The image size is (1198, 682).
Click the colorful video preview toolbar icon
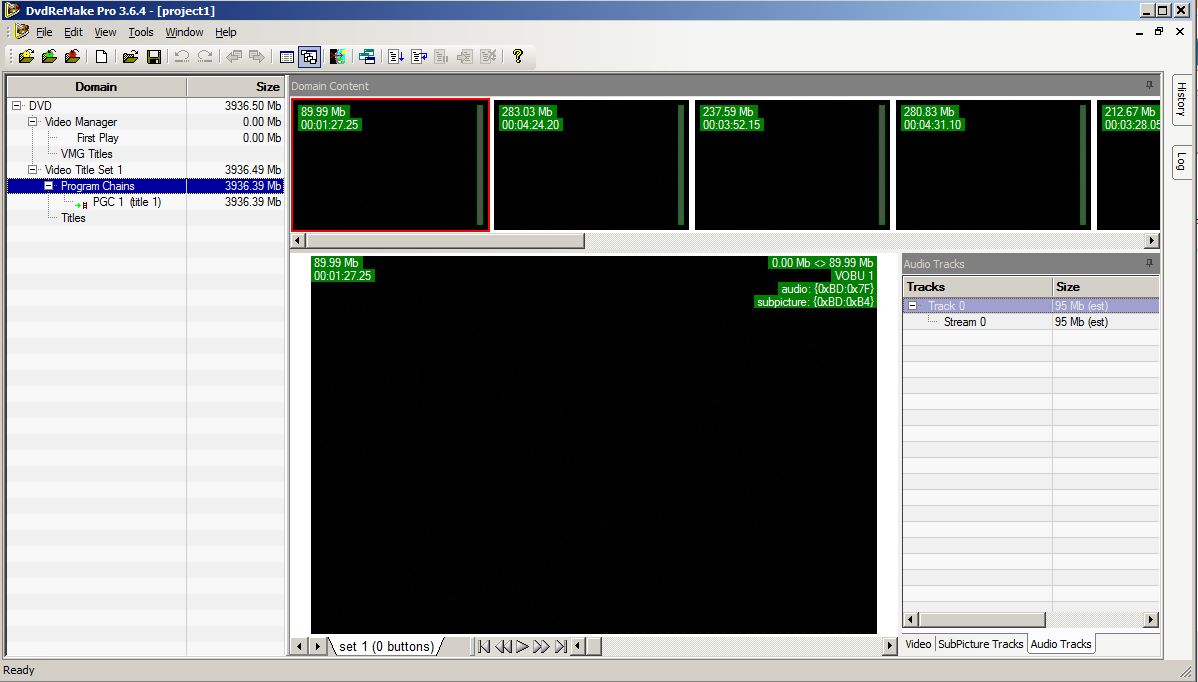click(338, 57)
